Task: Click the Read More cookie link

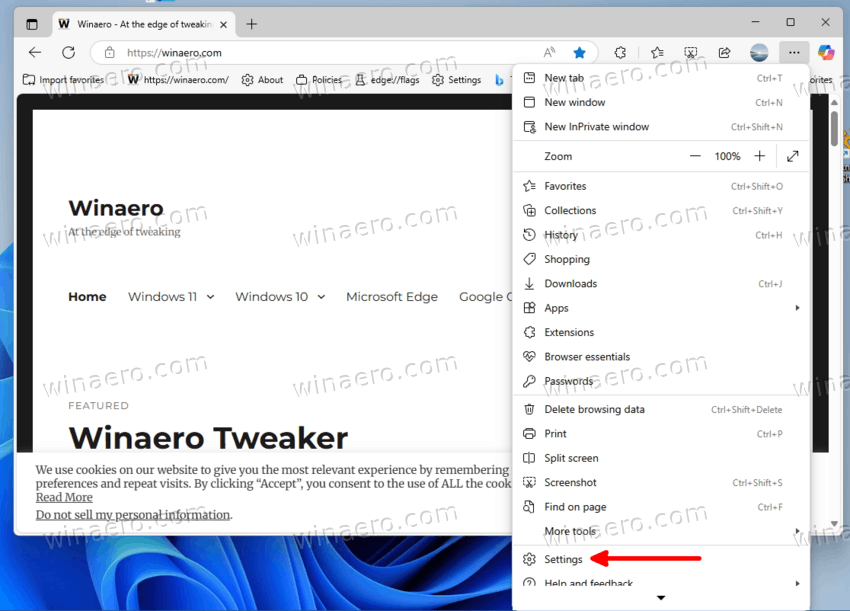Action: 64,497
